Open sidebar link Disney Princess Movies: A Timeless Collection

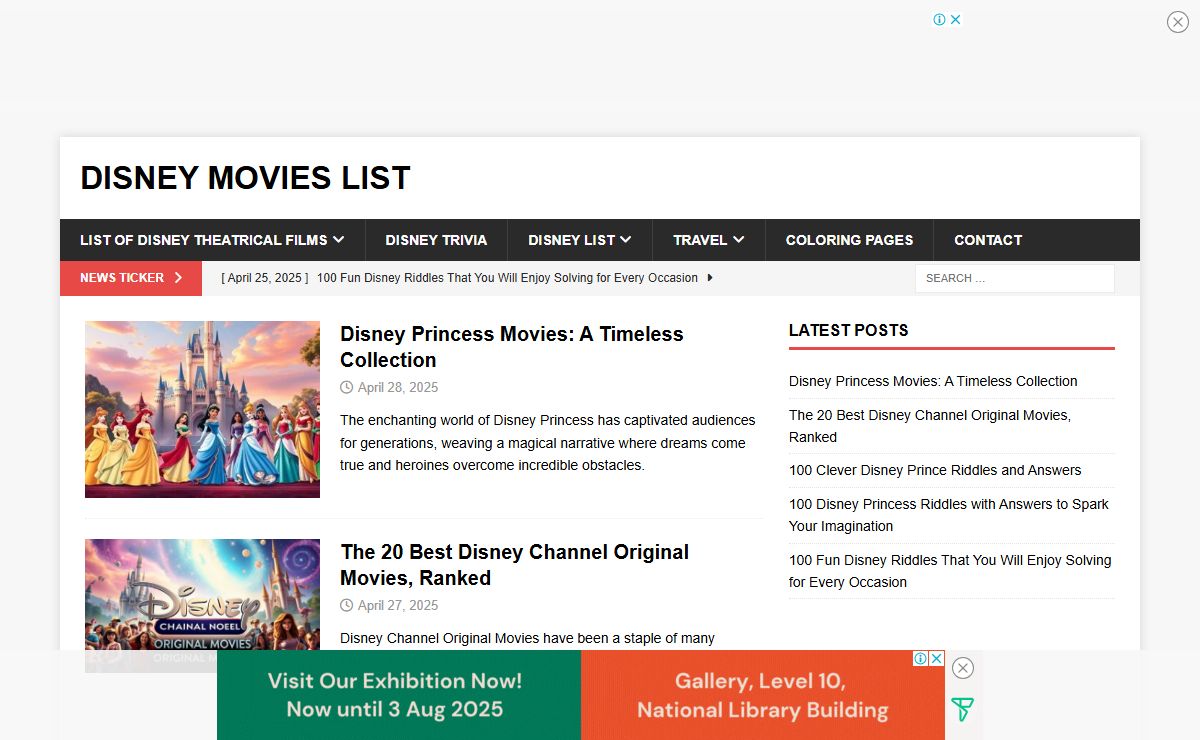pyautogui.click(x=933, y=381)
